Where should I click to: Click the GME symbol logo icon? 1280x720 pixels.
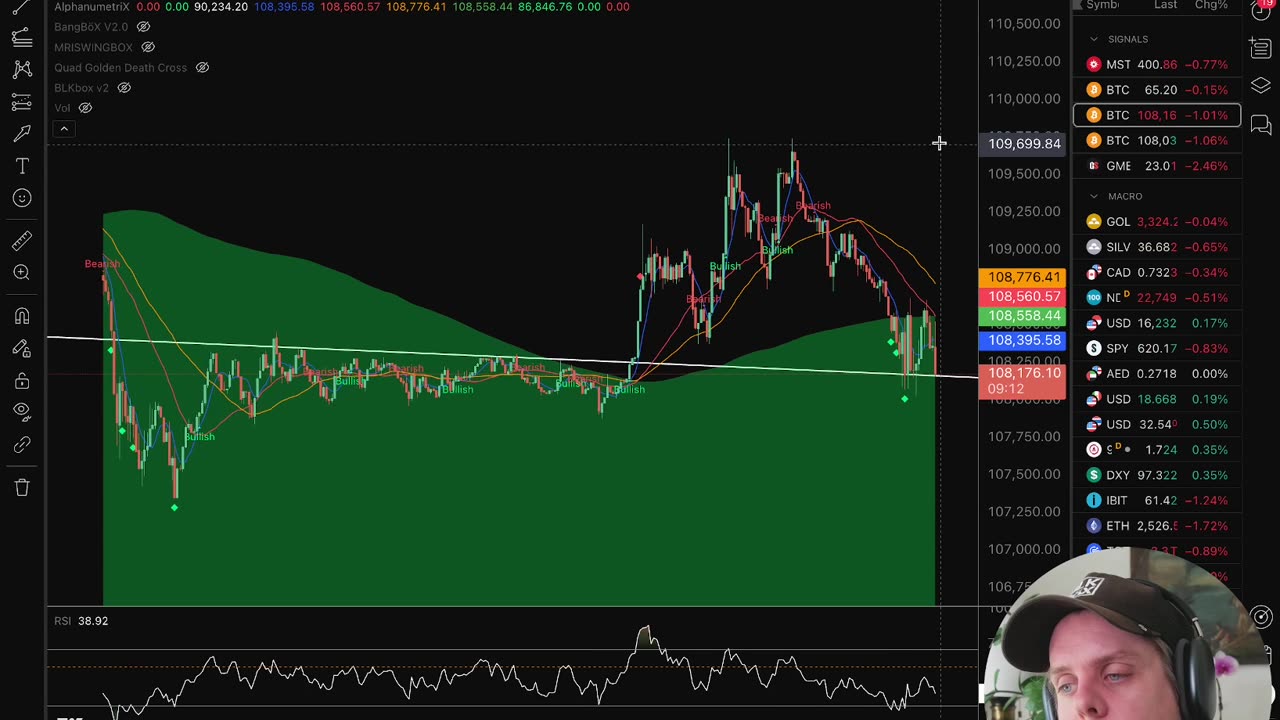pos(1093,166)
